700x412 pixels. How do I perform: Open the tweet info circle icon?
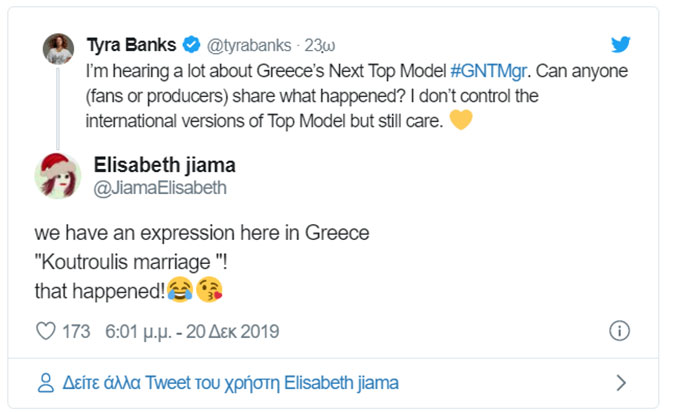[619, 331]
